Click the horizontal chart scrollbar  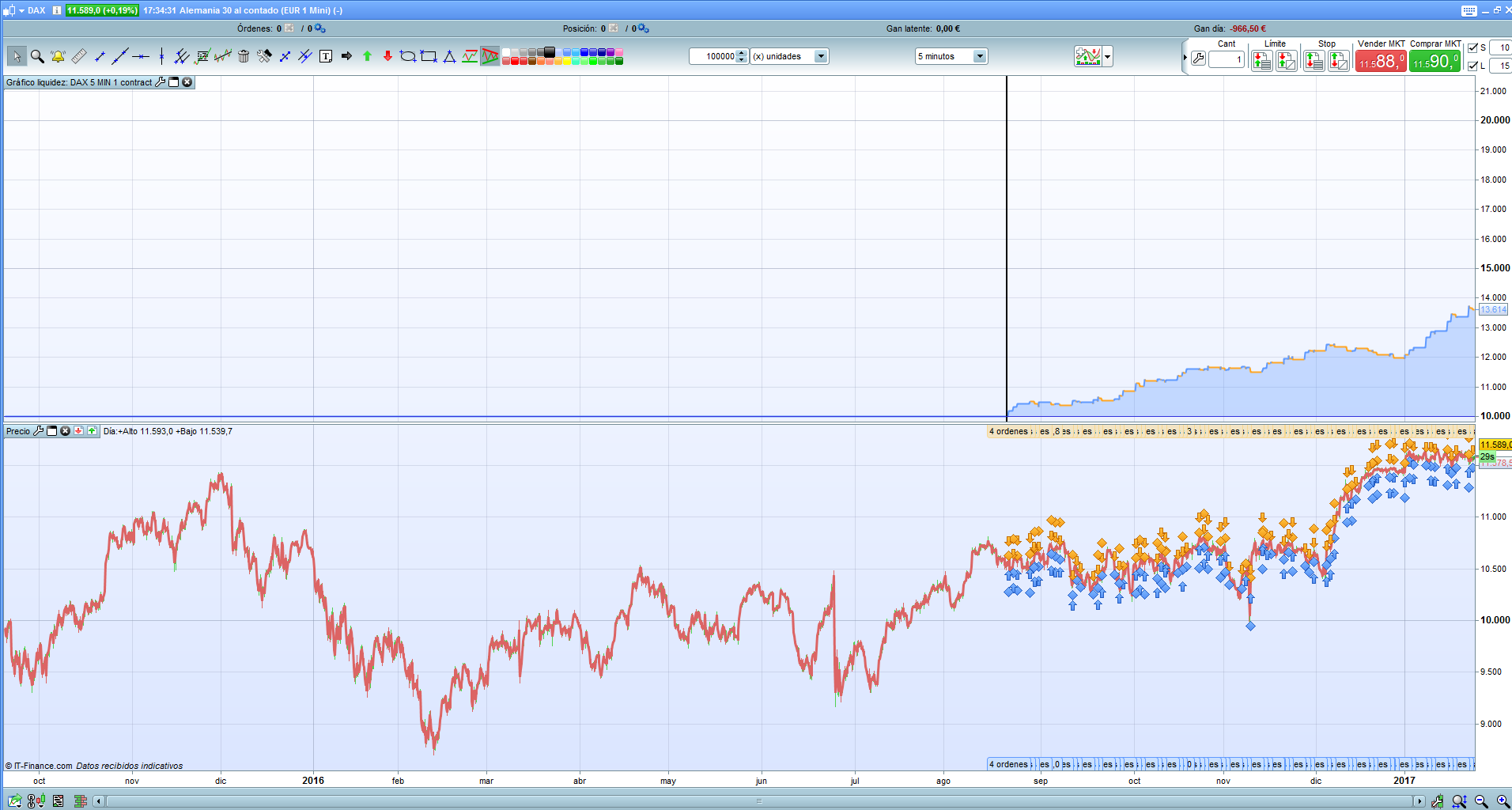pos(758,801)
